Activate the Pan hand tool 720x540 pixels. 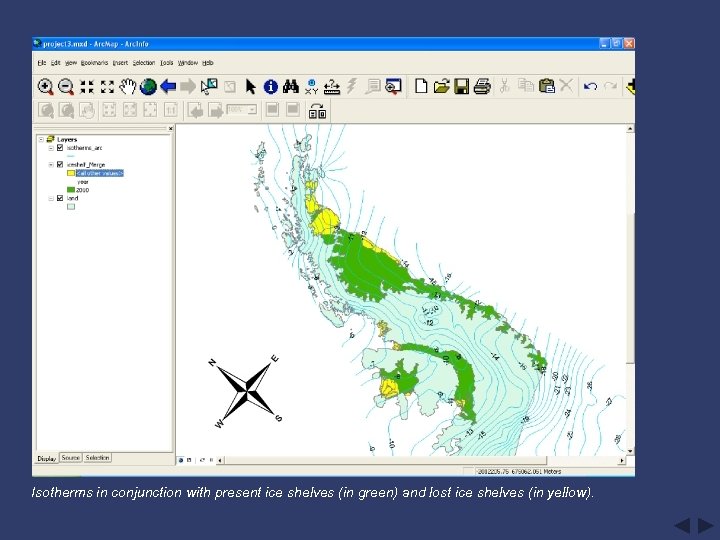click(x=128, y=86)
